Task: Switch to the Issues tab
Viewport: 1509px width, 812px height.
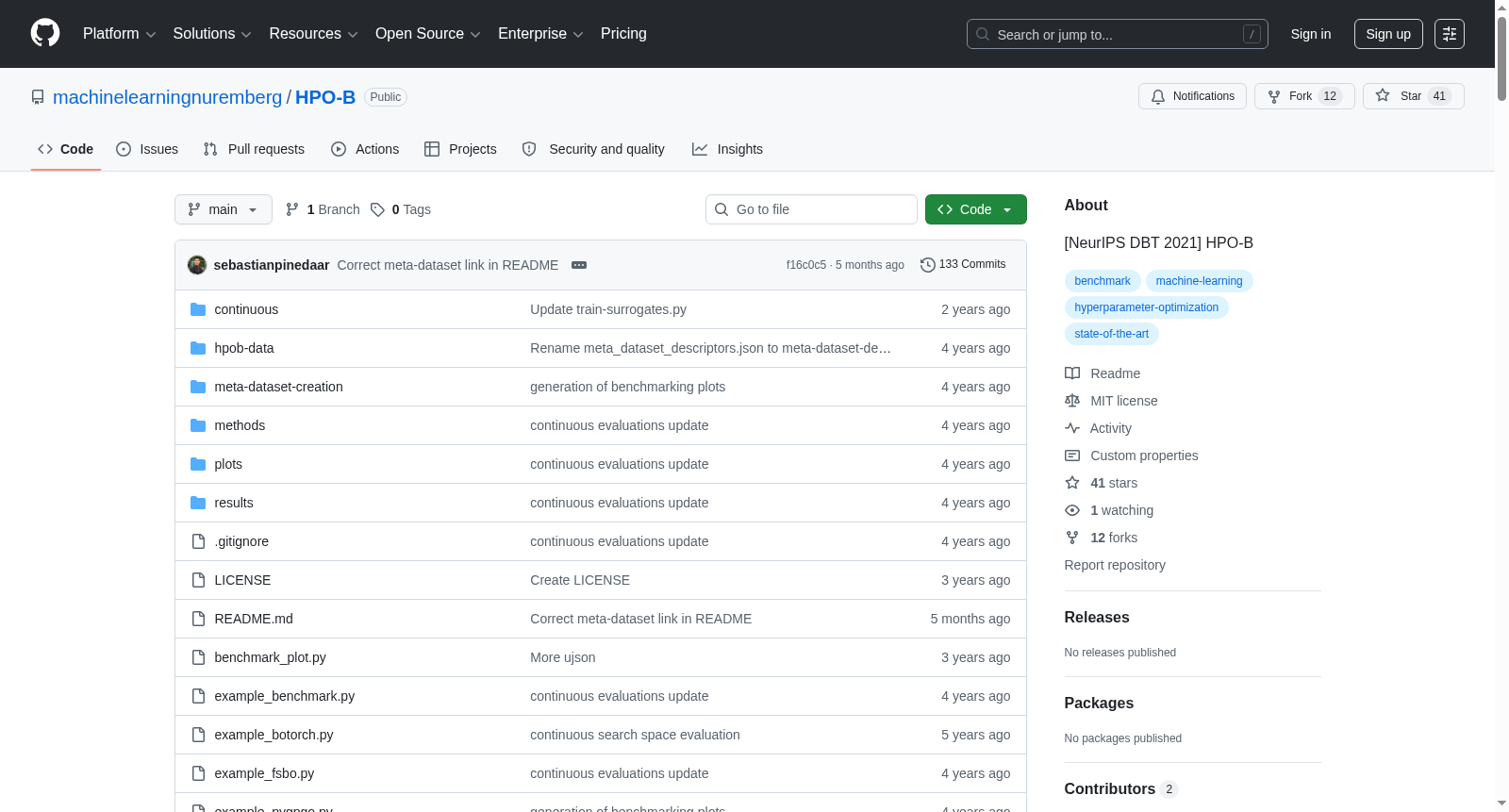Action: tap(147, 149)
